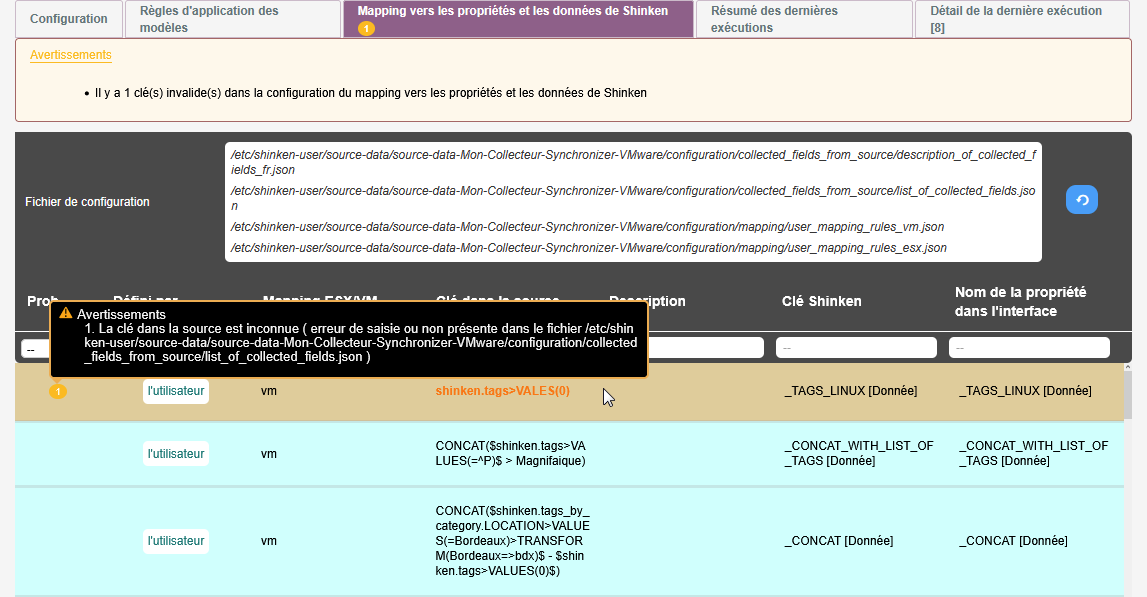Click the orange badge on the Mapping tab
This screenshot has width=1147, height=597.
(366, 28)
